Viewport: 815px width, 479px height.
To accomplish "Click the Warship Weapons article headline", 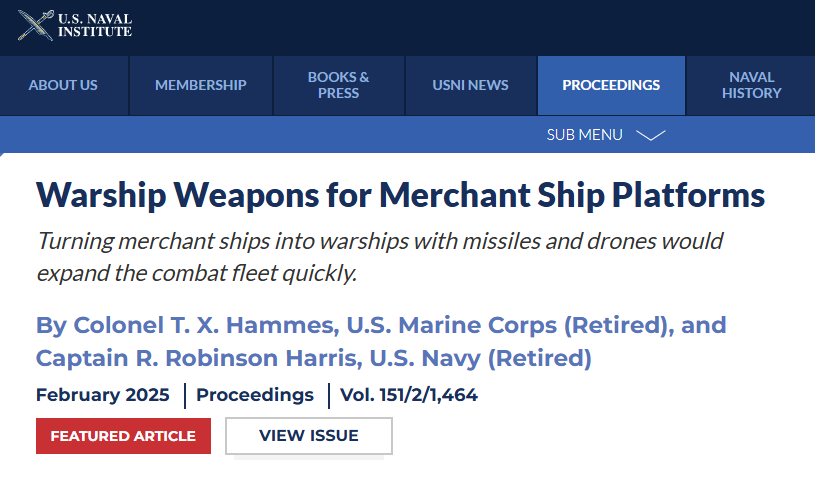I will pos(400,194).
